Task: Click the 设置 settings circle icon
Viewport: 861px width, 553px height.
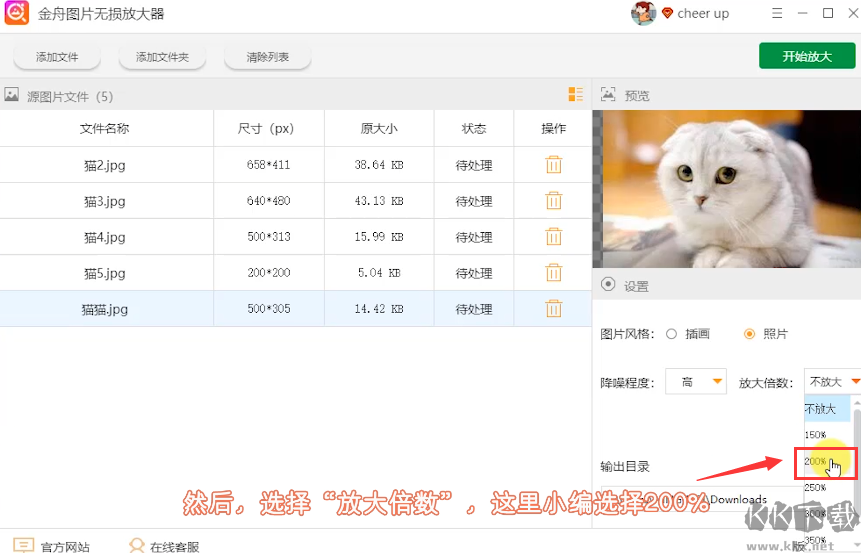Action: (608, 284)
